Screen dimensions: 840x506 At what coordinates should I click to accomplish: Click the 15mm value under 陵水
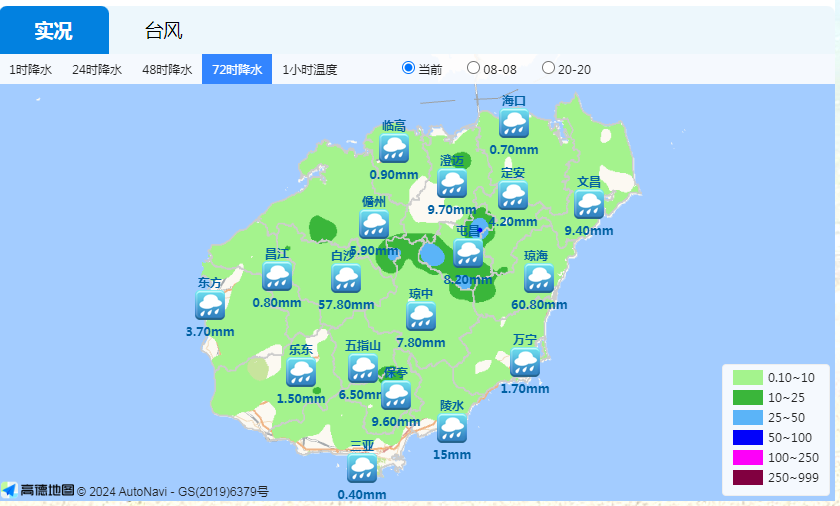pos(452,455)
